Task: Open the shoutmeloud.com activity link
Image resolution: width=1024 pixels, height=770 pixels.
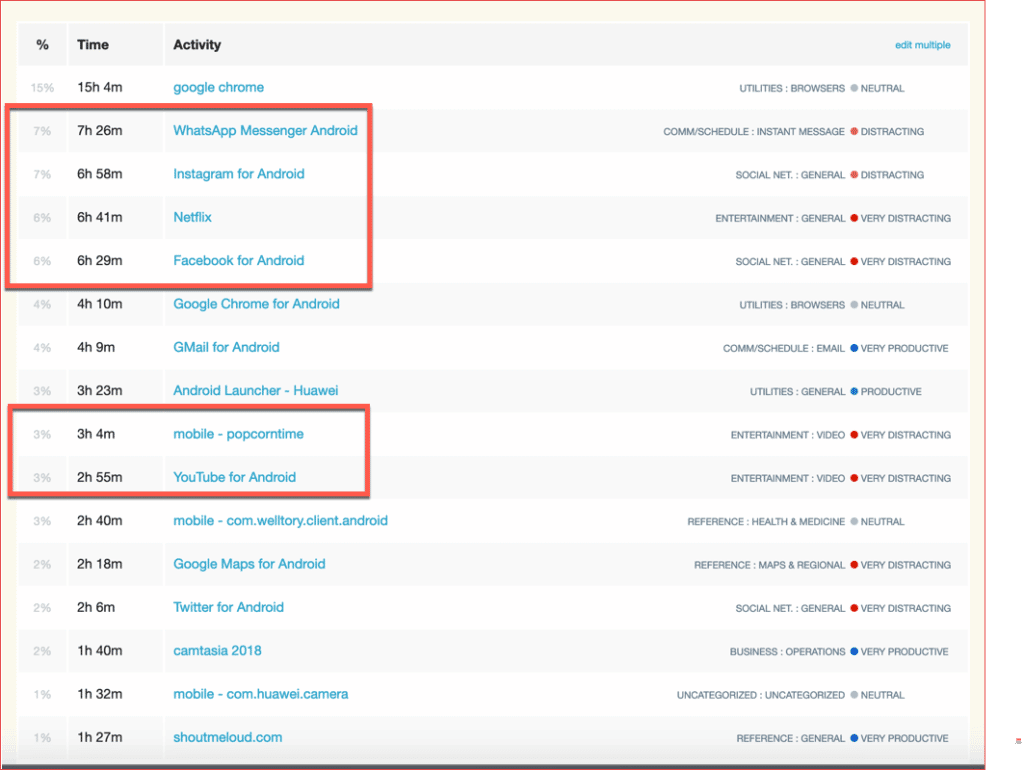Action: point(227,738)
